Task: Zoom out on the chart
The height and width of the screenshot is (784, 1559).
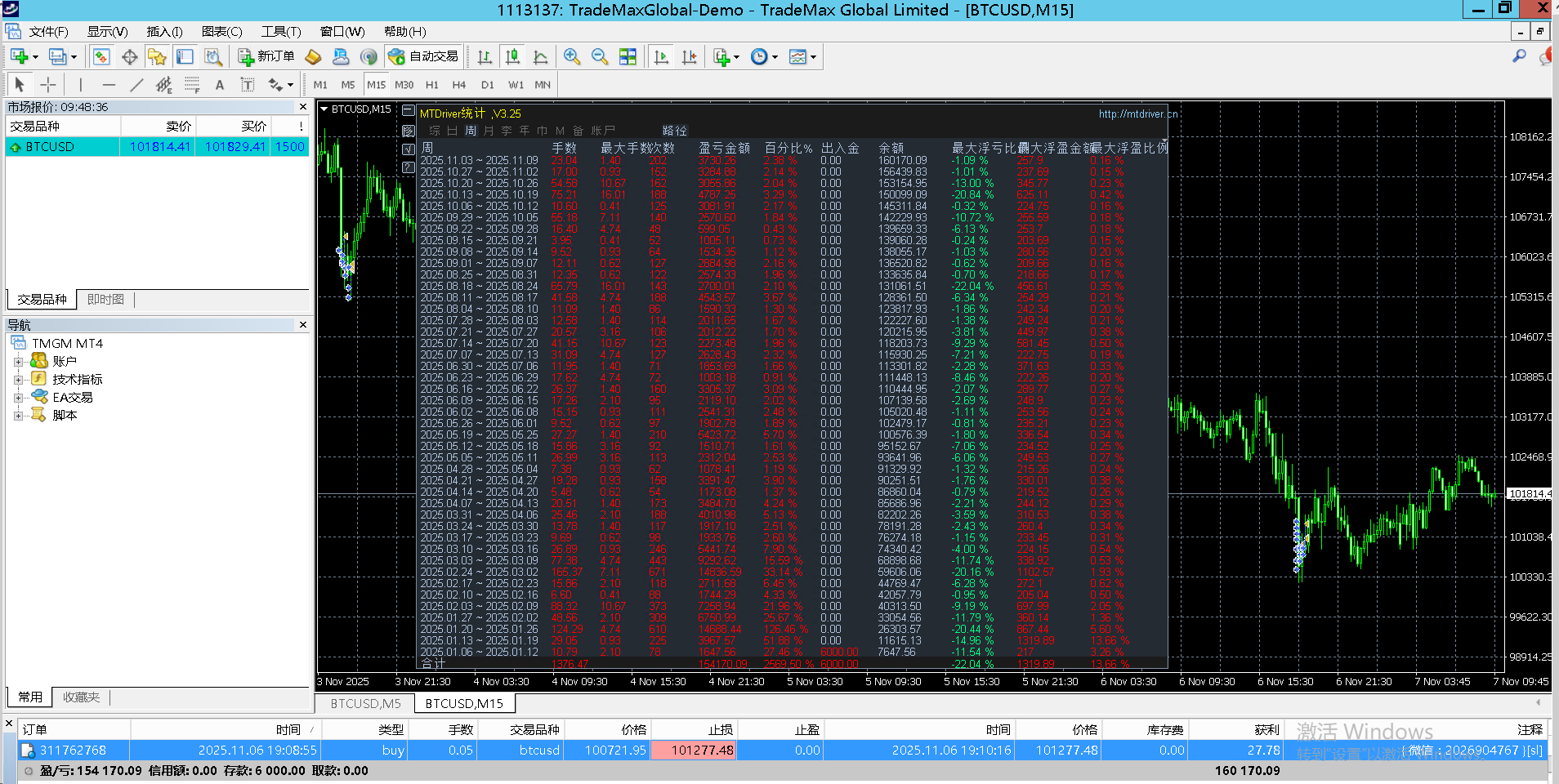Action: (600, 56)
